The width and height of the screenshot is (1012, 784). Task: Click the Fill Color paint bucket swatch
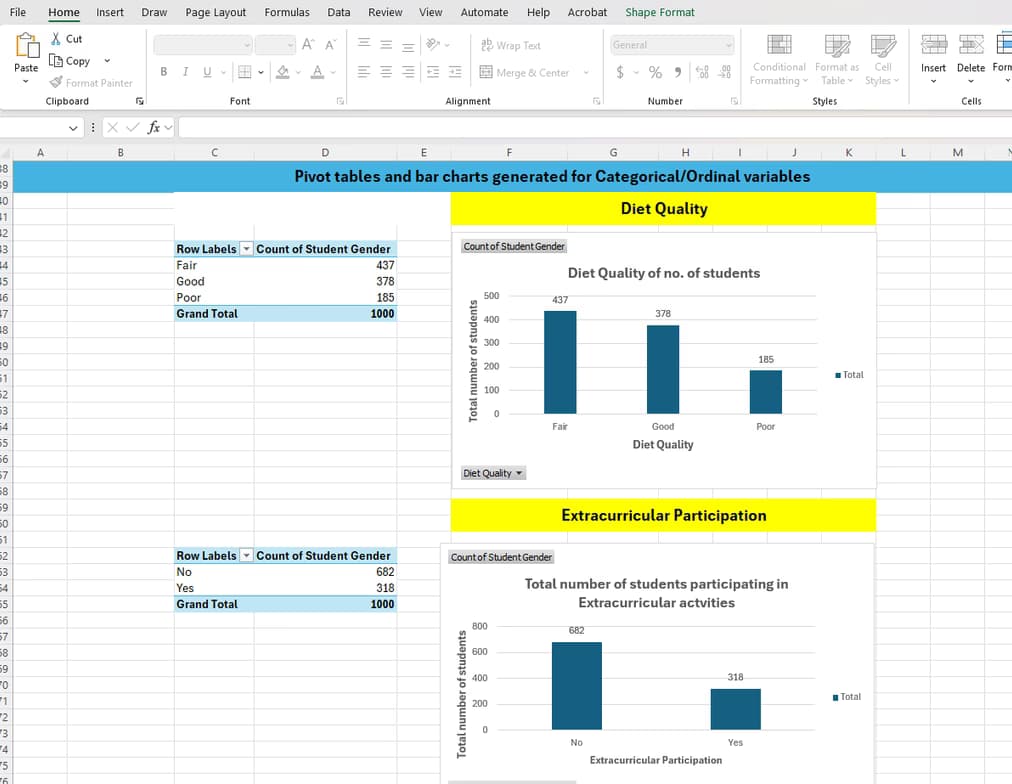282,72
